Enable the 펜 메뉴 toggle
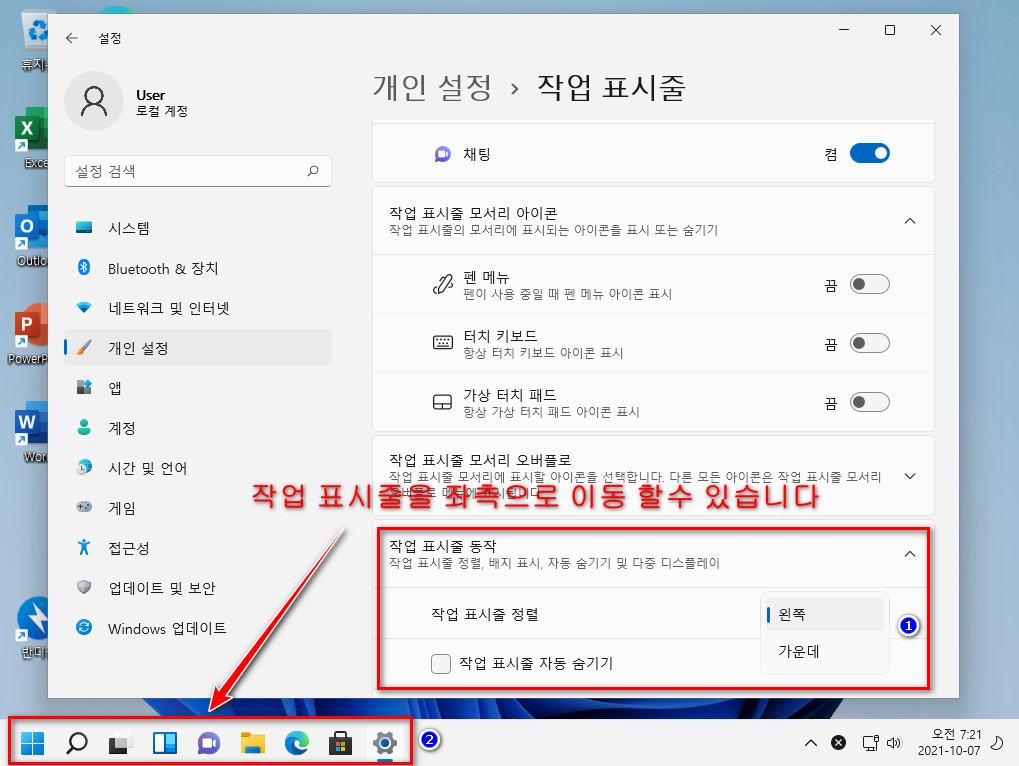The width and height of the screenshot is (1019, 766). 870,285
